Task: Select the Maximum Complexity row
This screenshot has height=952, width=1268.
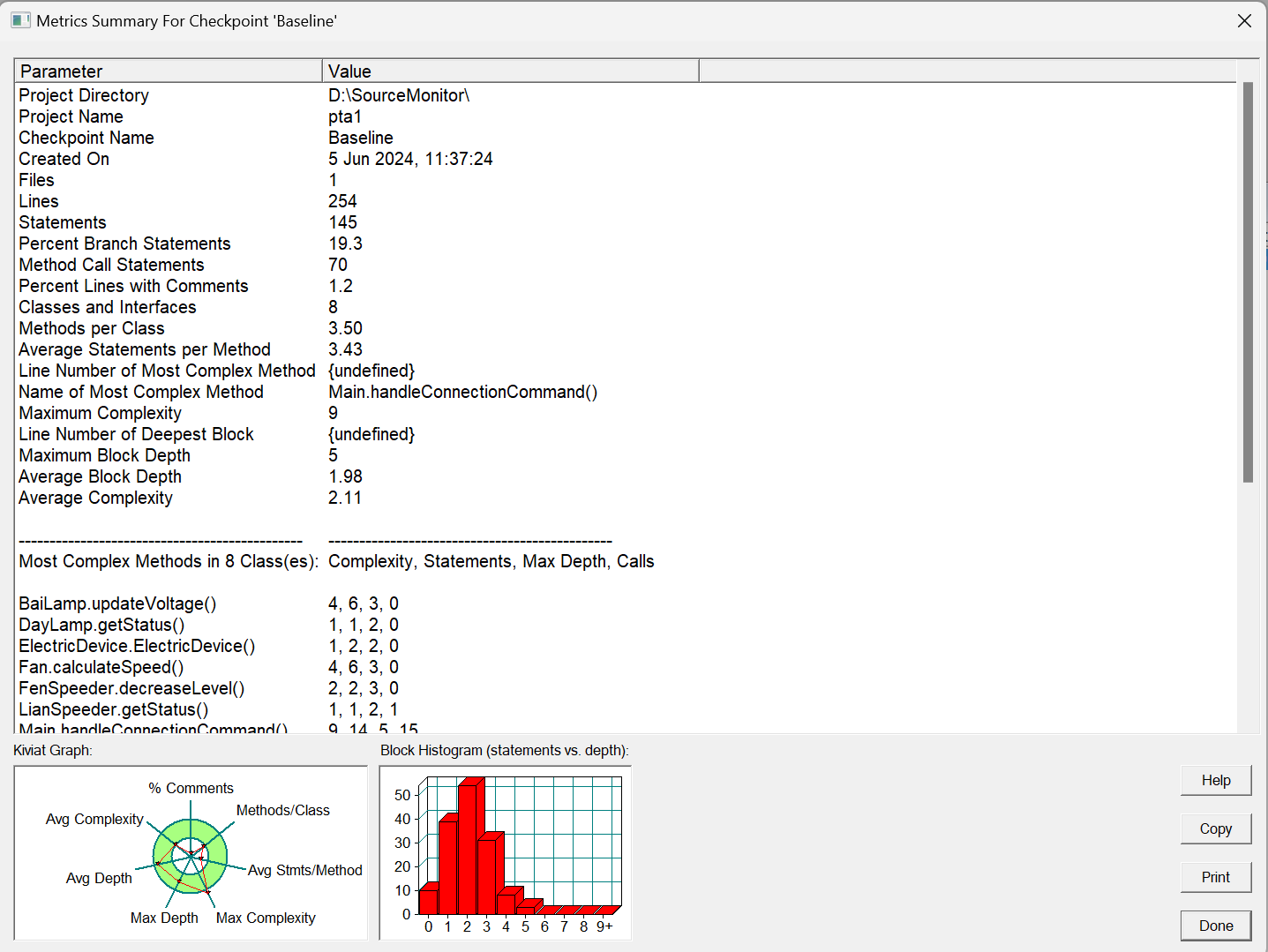Action: pyautogui.click(x=625, y=413)
